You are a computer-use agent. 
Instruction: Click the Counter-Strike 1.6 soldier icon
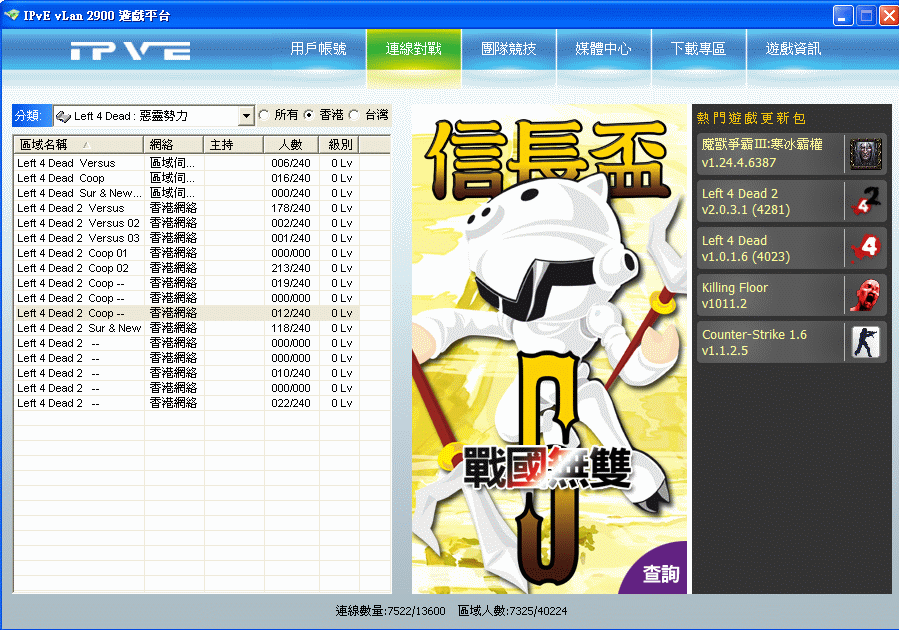point(865,342)
